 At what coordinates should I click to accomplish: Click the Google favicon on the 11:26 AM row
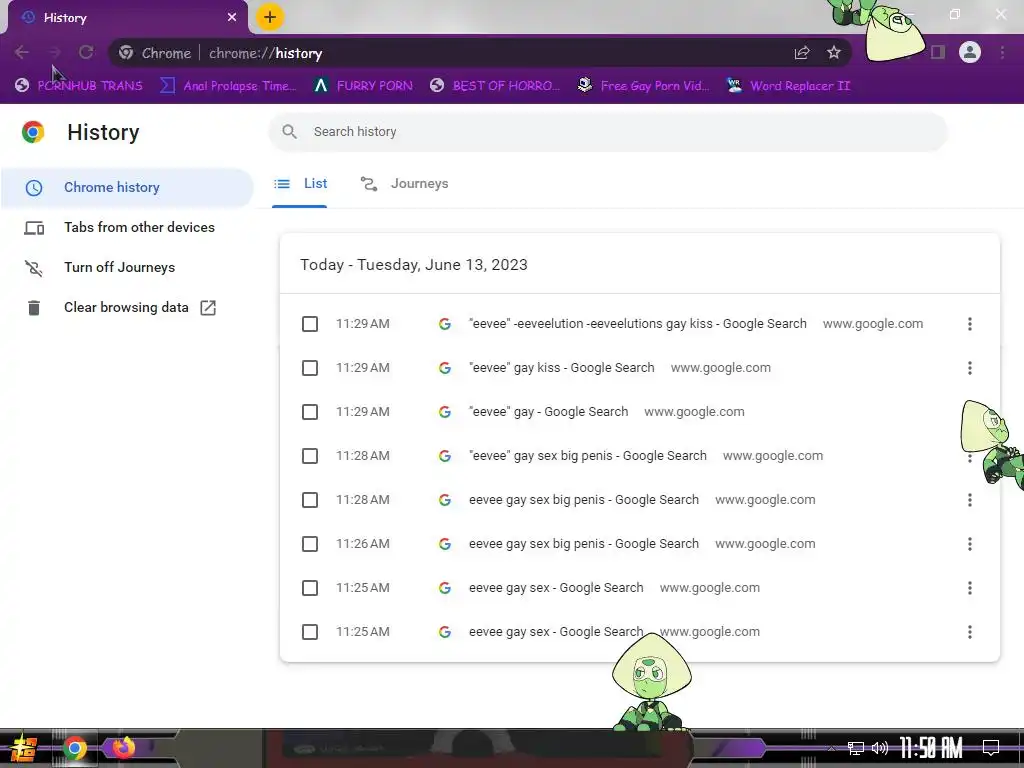pos(445,544)
